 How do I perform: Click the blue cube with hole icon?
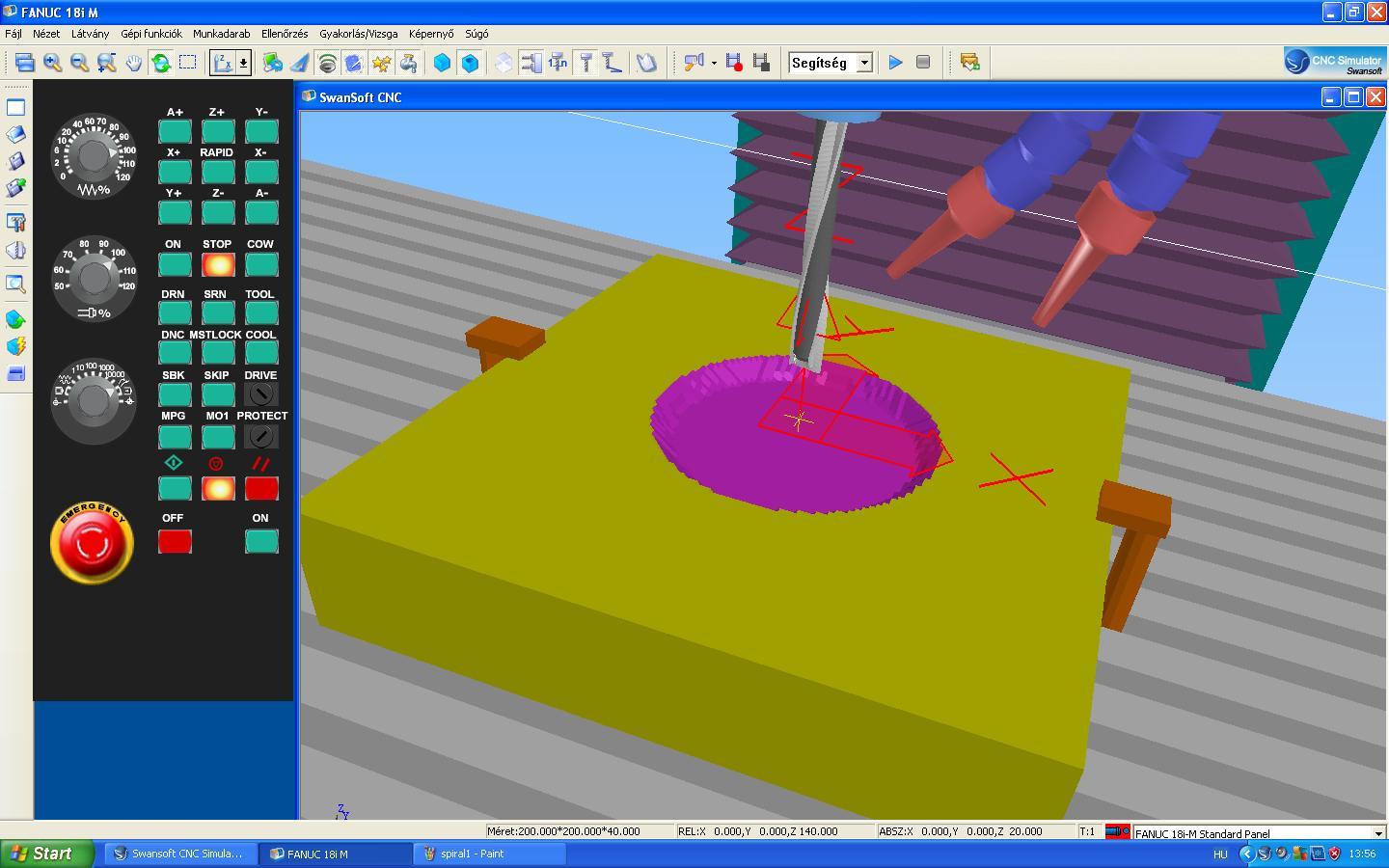(x=470, y=63)
